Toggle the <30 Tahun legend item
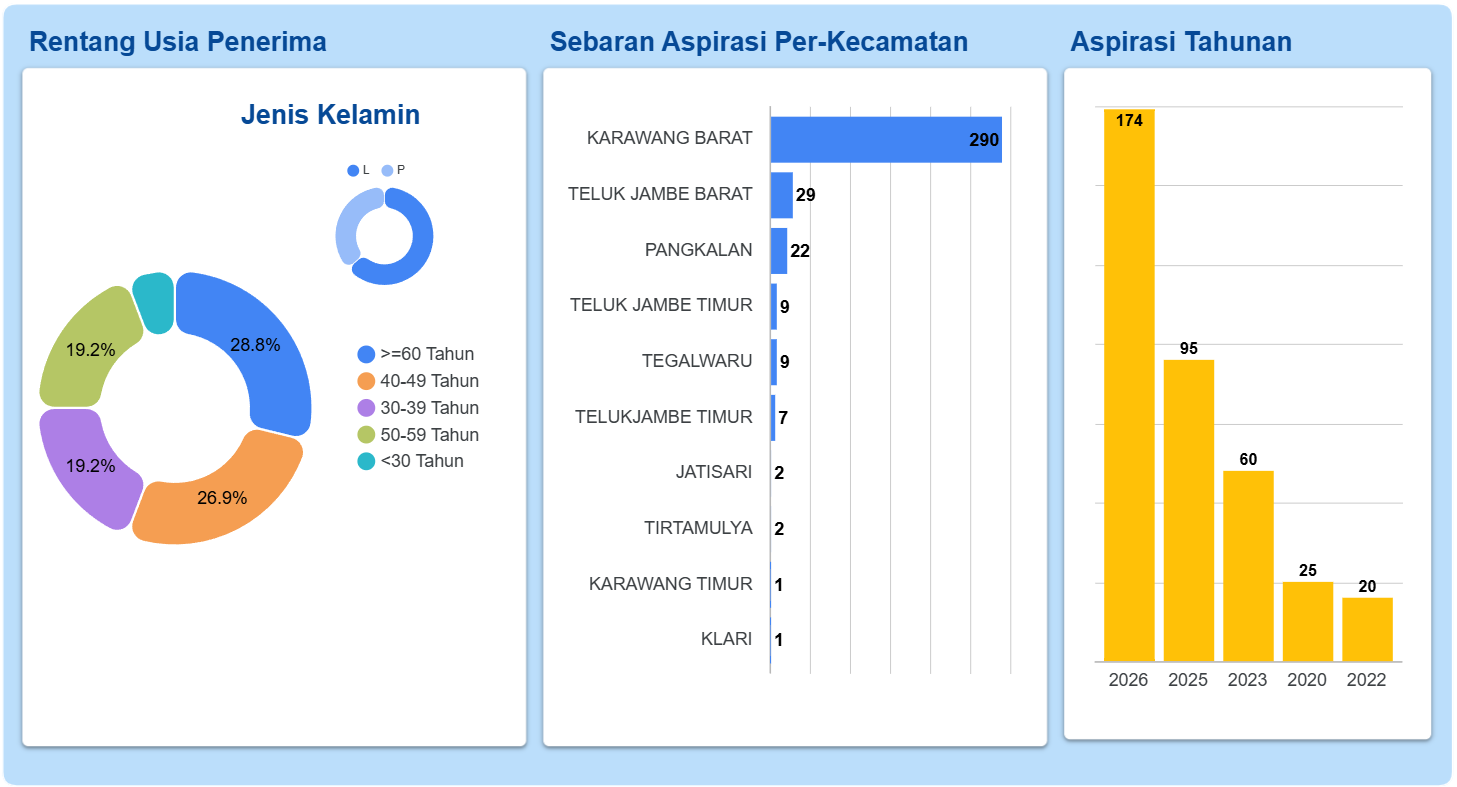 pyautogui.click(x=410, y=461)
